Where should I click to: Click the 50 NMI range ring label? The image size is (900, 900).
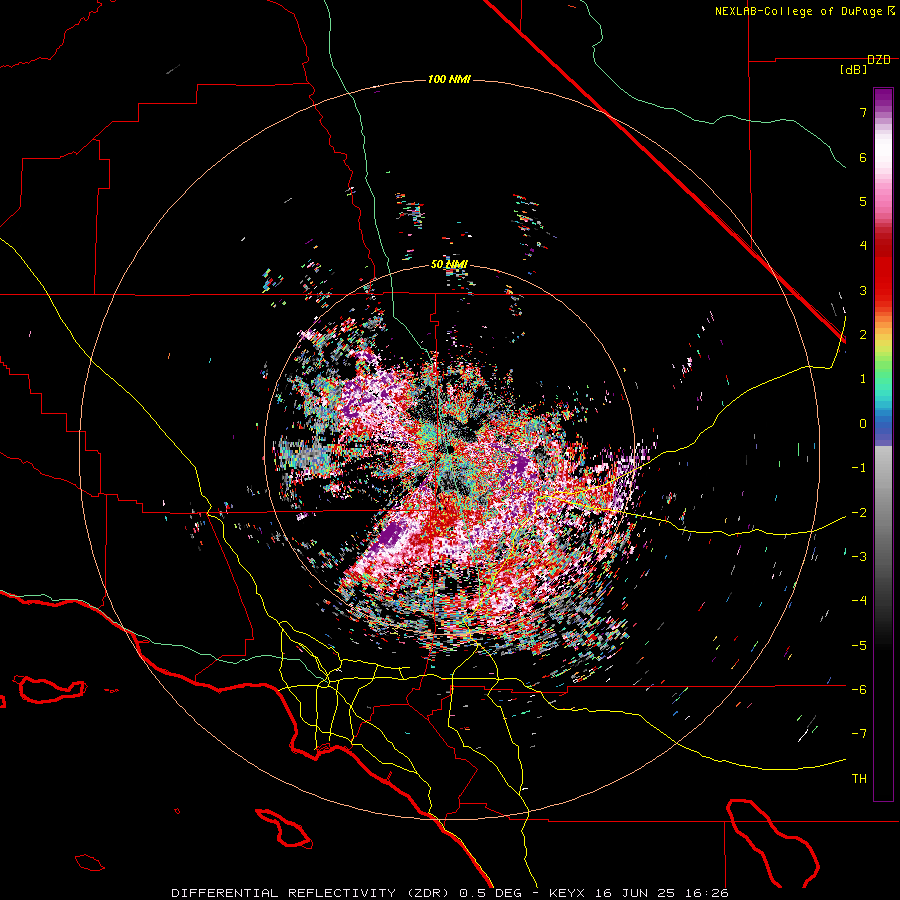pos(449,264)
